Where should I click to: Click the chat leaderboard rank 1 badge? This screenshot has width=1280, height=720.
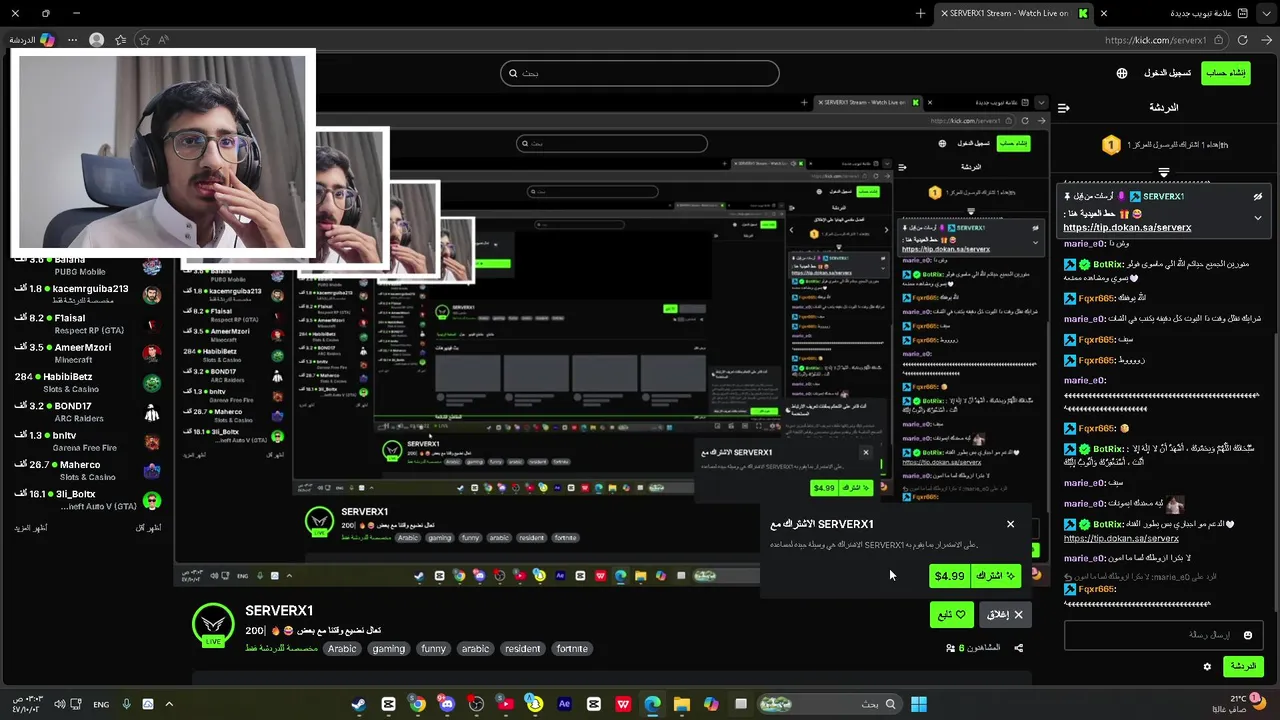click(1111, 145)
